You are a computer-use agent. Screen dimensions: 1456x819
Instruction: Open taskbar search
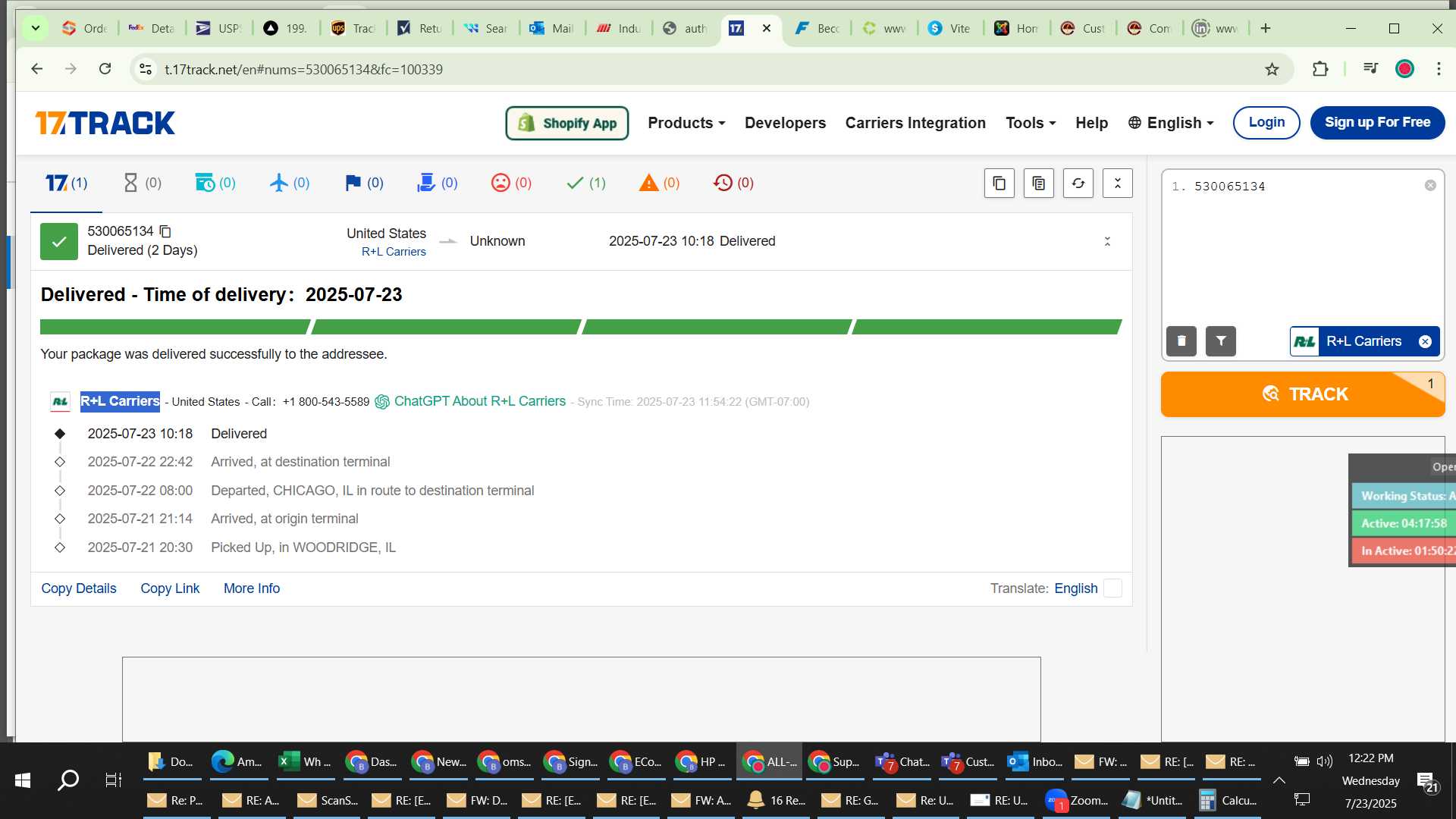tap(68, 780)
